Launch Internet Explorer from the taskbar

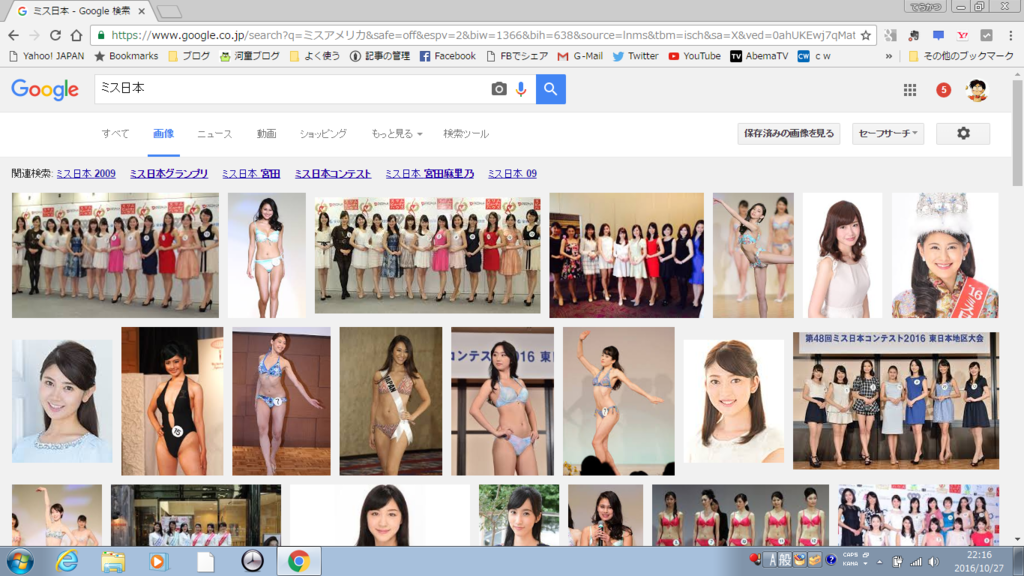(67, 562)
